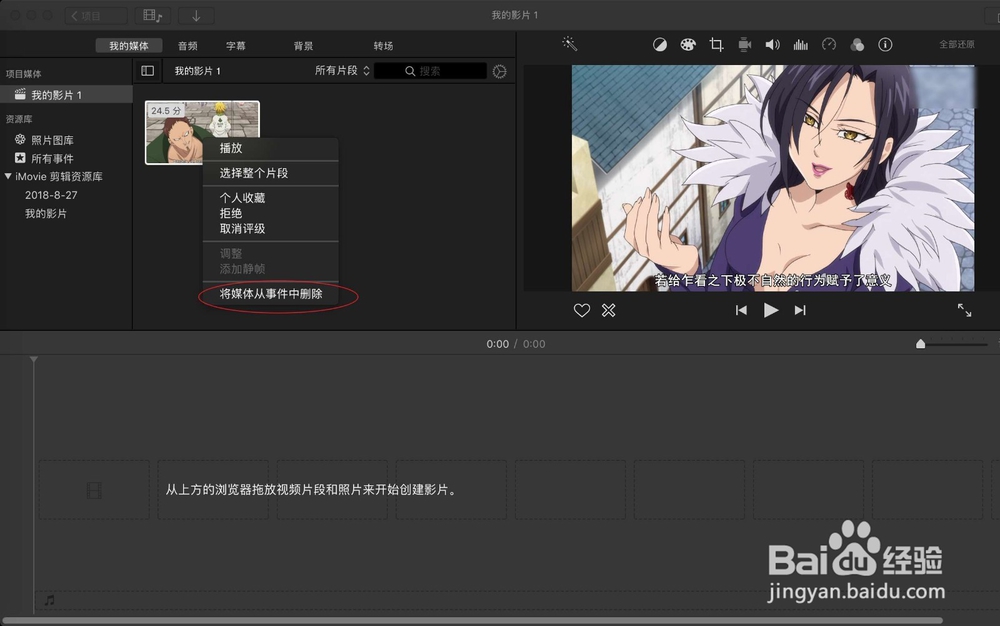Choose 将媒体从事件中删除 menu item
The image size is (1000, 626).
tap(270, 294)
